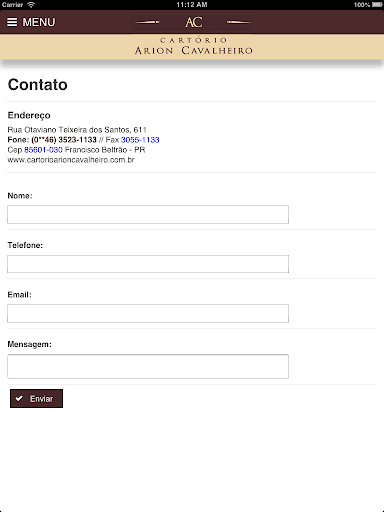This screenshot has height=512, width=384.
Task: Focus the Telefone input field
Action: pos(148,264)
